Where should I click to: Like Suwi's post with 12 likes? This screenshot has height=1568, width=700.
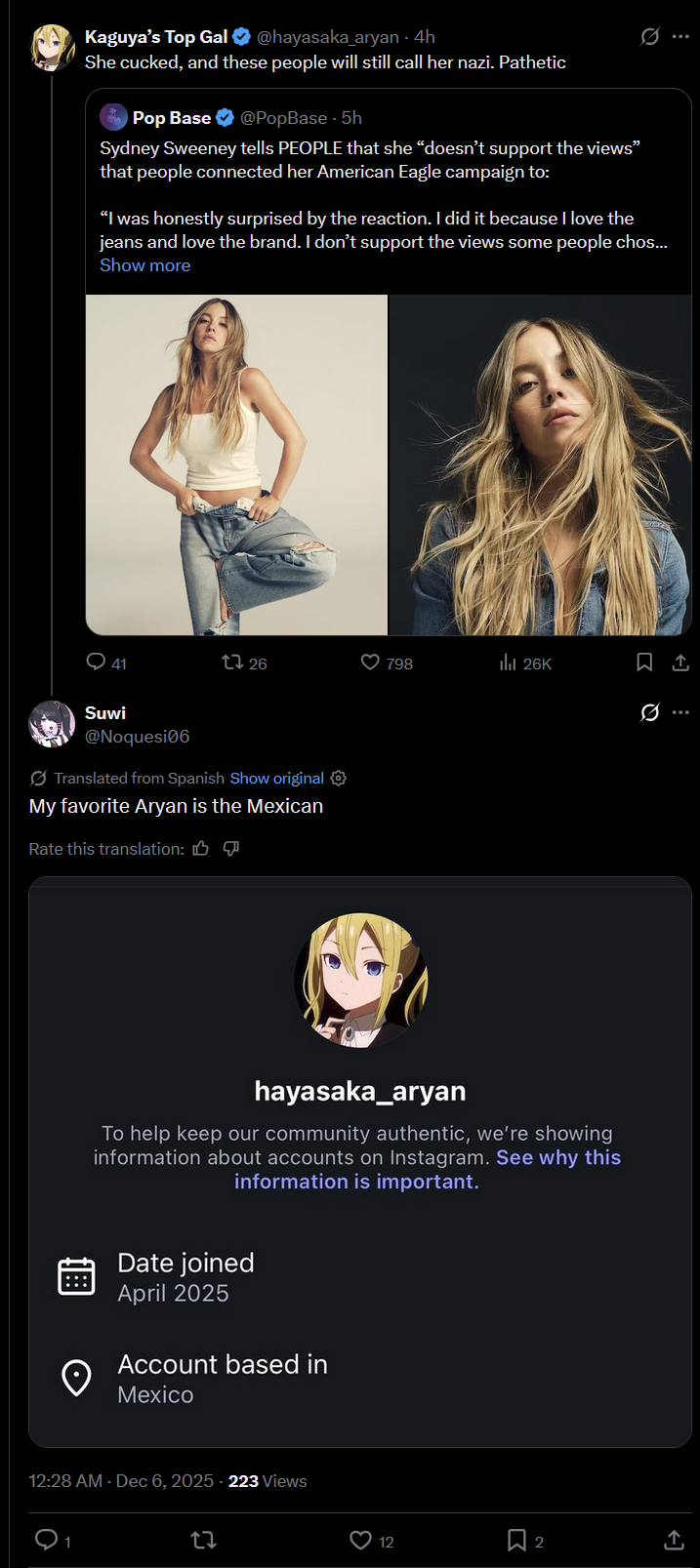pos(360,1540)
